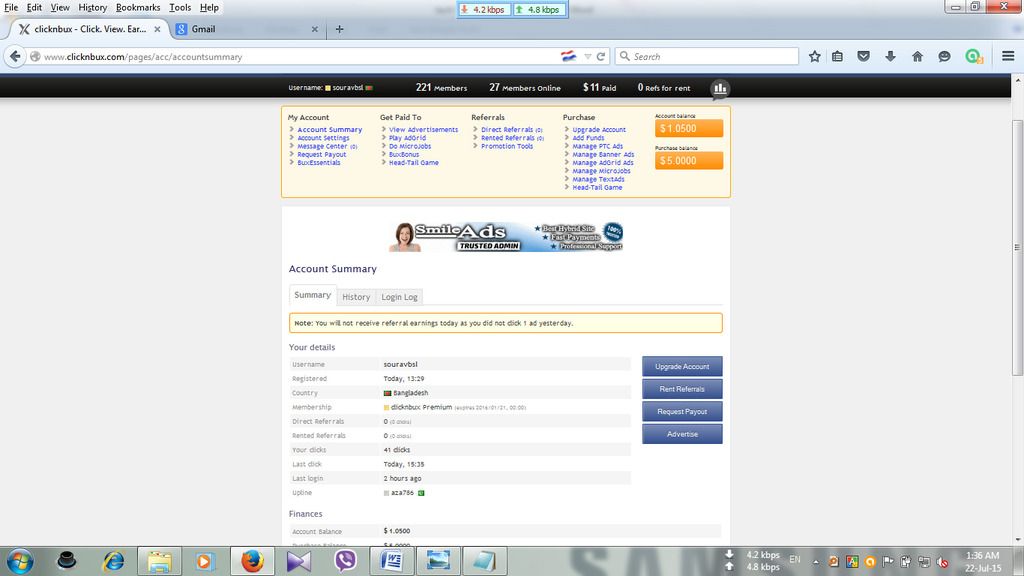Open a new browser tab
The height and width of the screenshot is (576, 1024).
339,29
